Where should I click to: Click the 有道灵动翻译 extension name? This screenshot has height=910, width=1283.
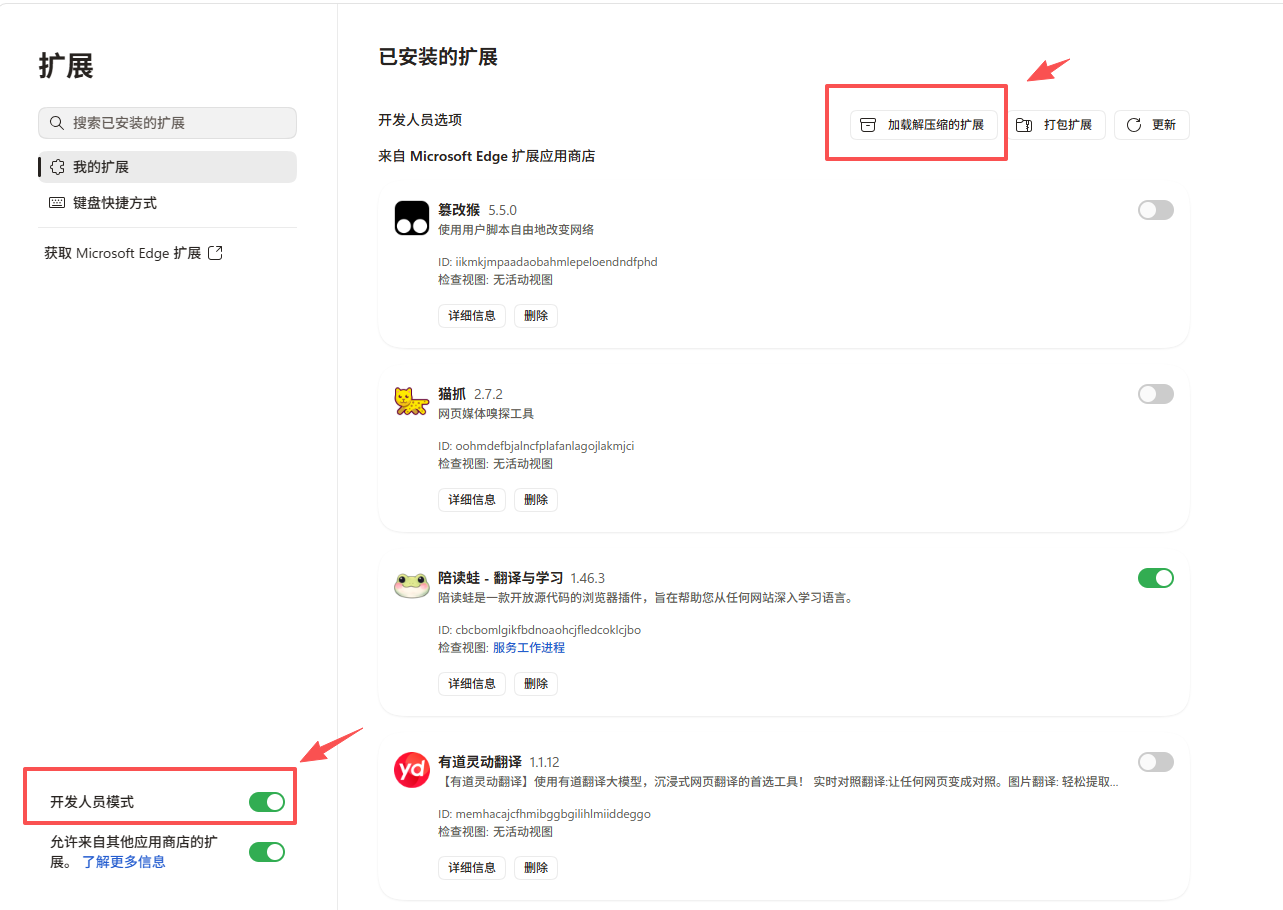[x=480, y=762]
